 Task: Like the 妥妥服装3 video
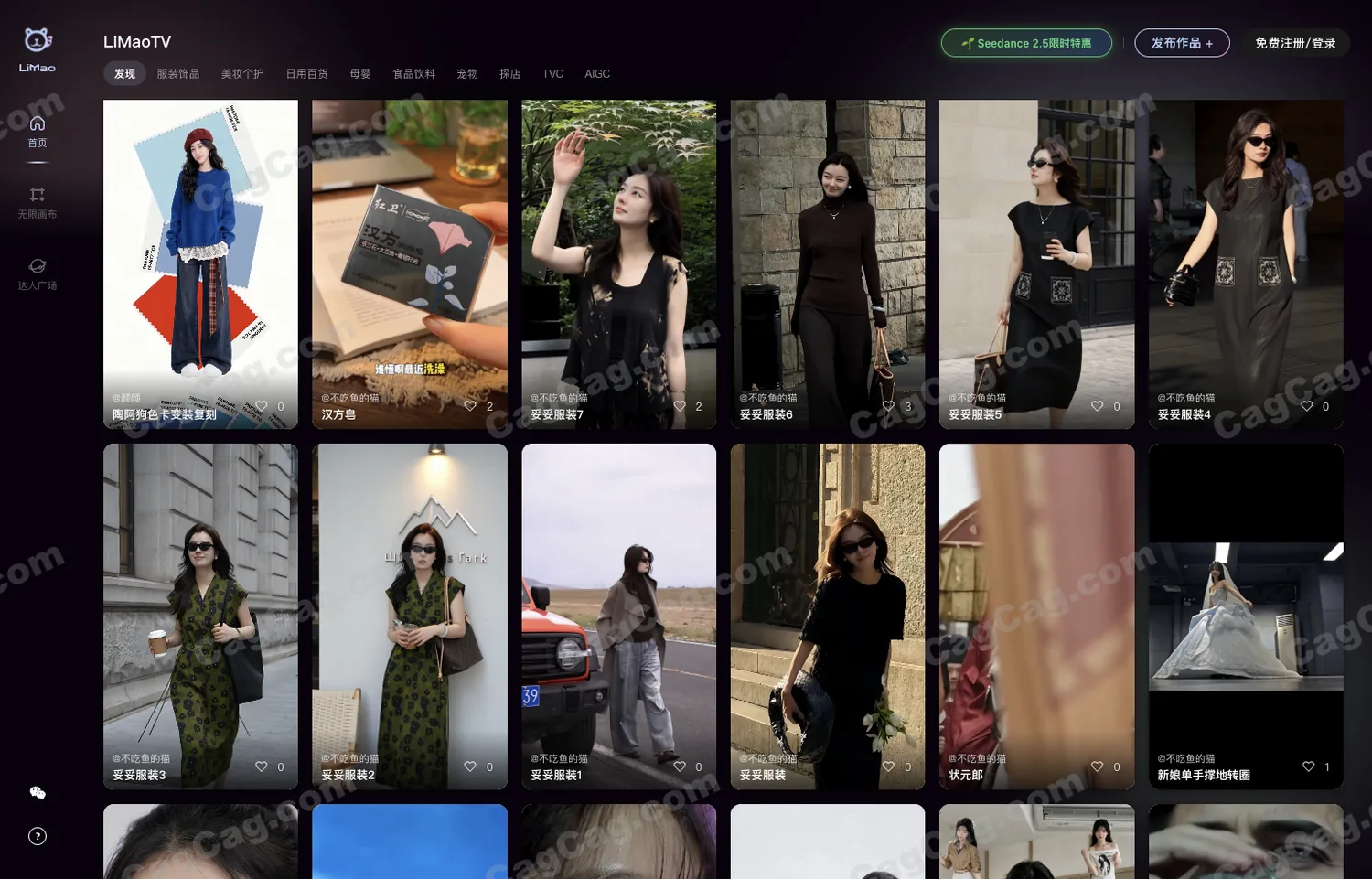[262, 766]
